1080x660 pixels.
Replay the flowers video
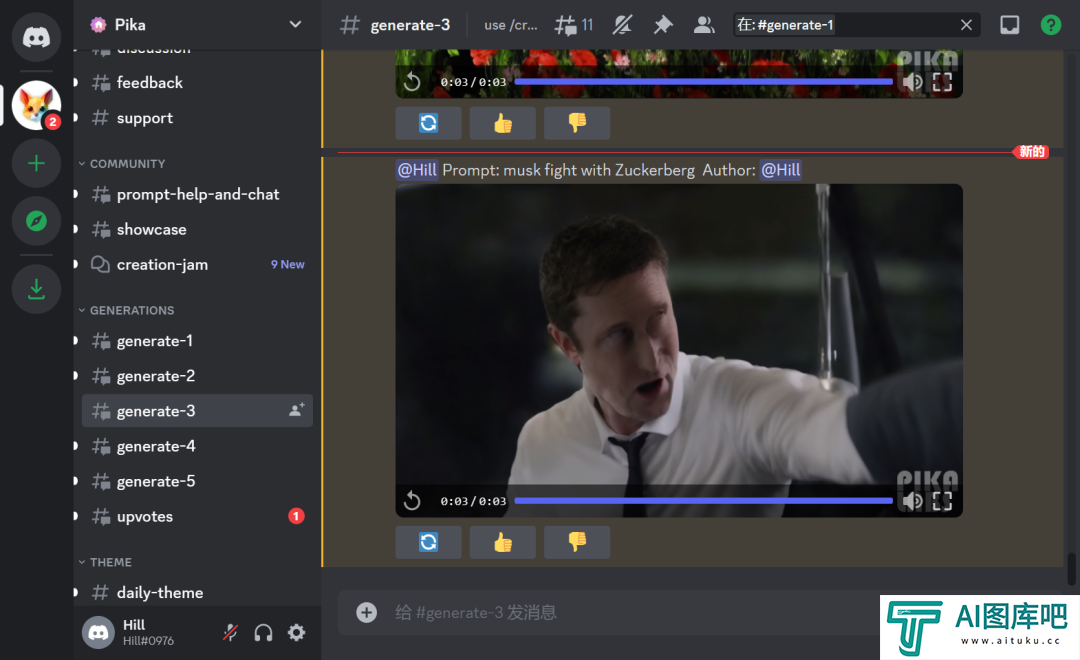click(412, 82)
